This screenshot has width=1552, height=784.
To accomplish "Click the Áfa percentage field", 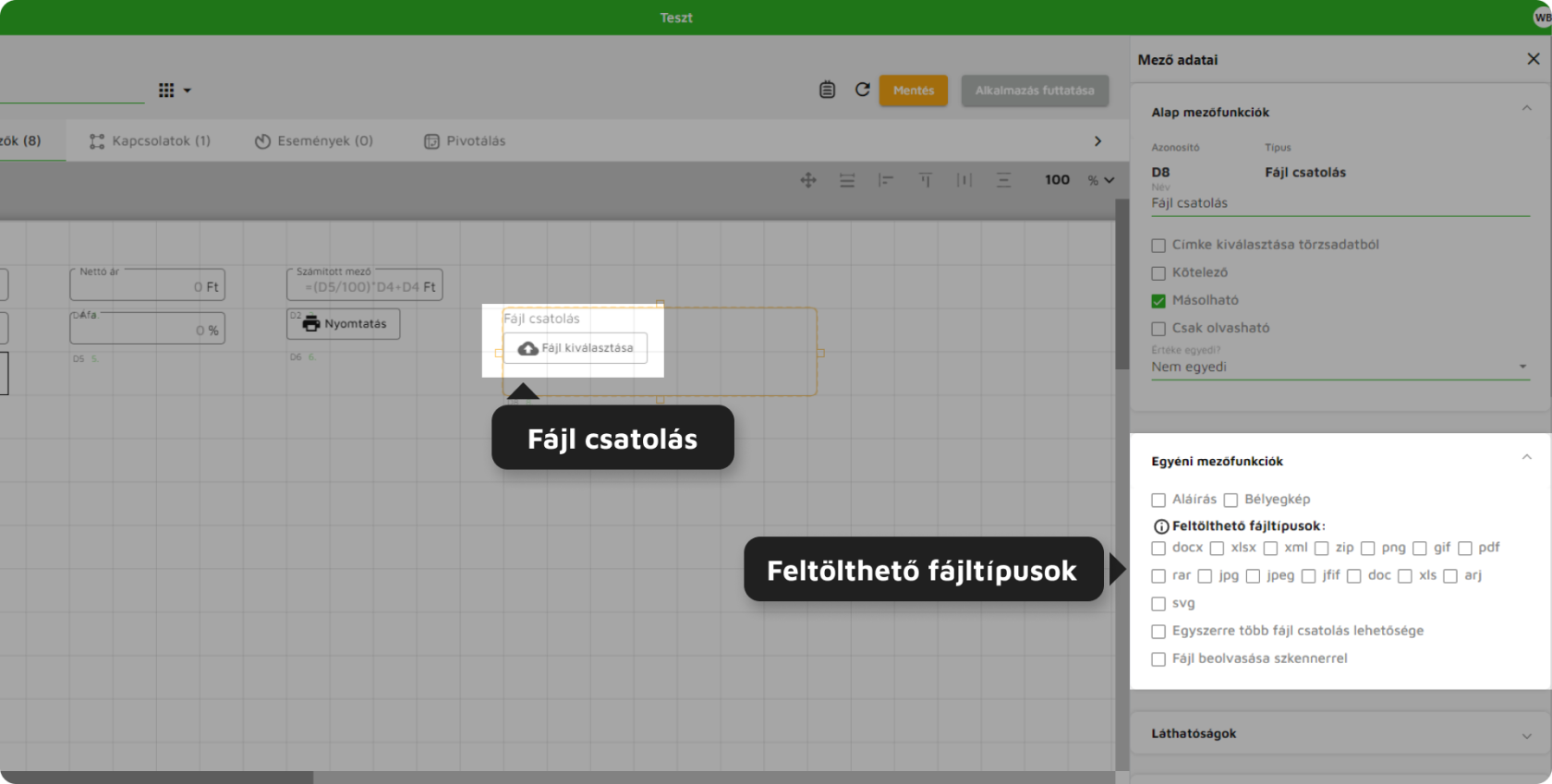I will coord(148,328).
